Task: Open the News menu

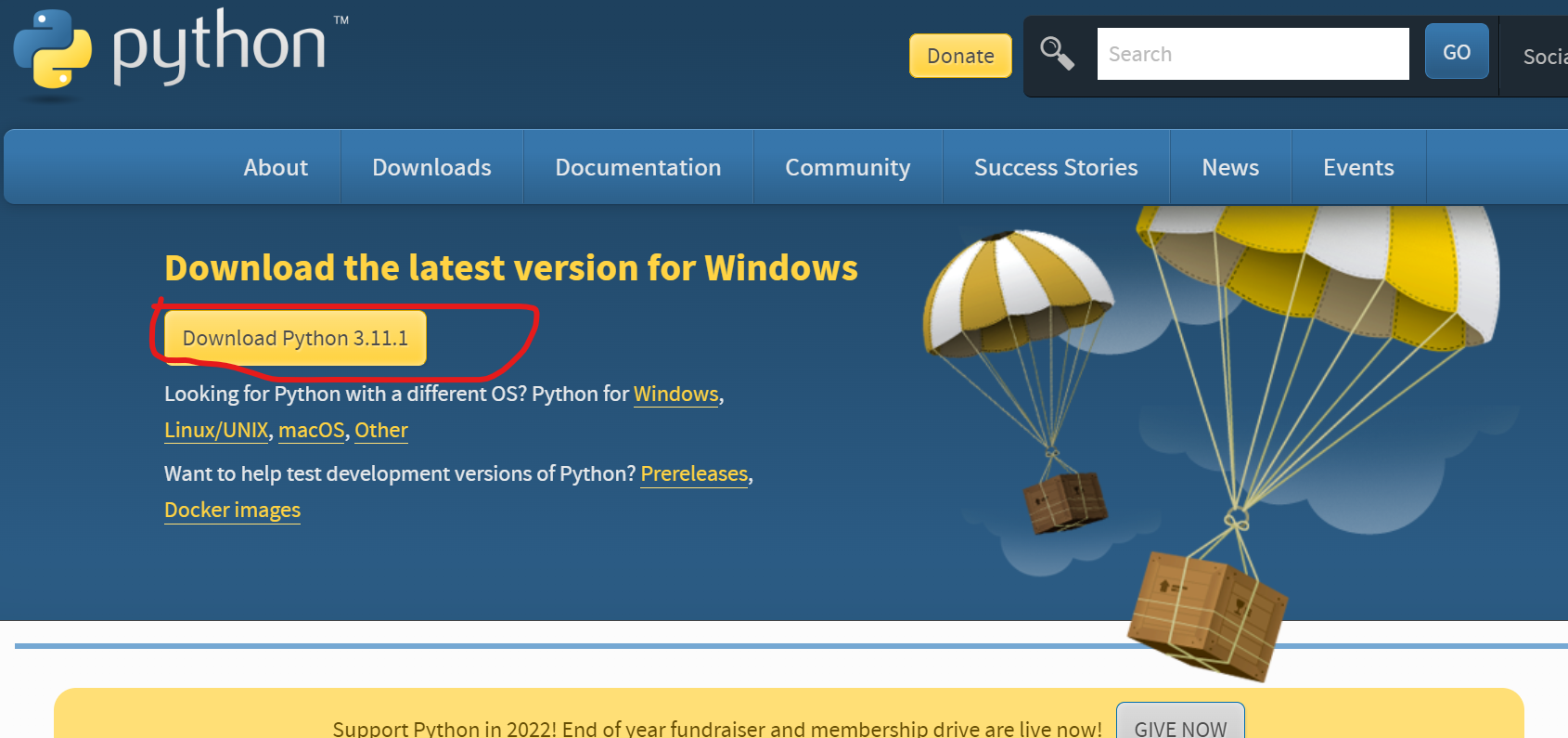Action: (1230, 167)
